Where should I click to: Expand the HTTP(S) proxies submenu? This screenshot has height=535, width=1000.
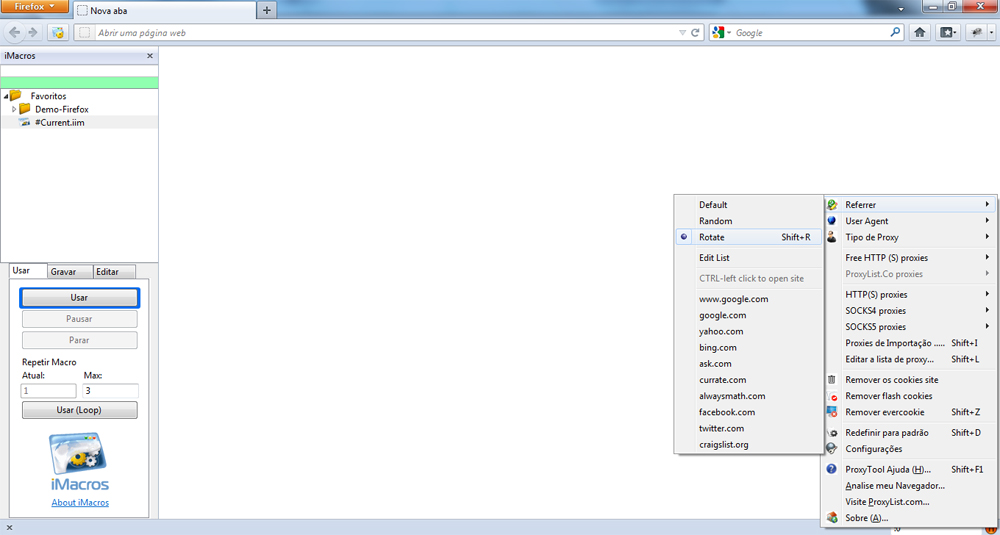[909, 295]
